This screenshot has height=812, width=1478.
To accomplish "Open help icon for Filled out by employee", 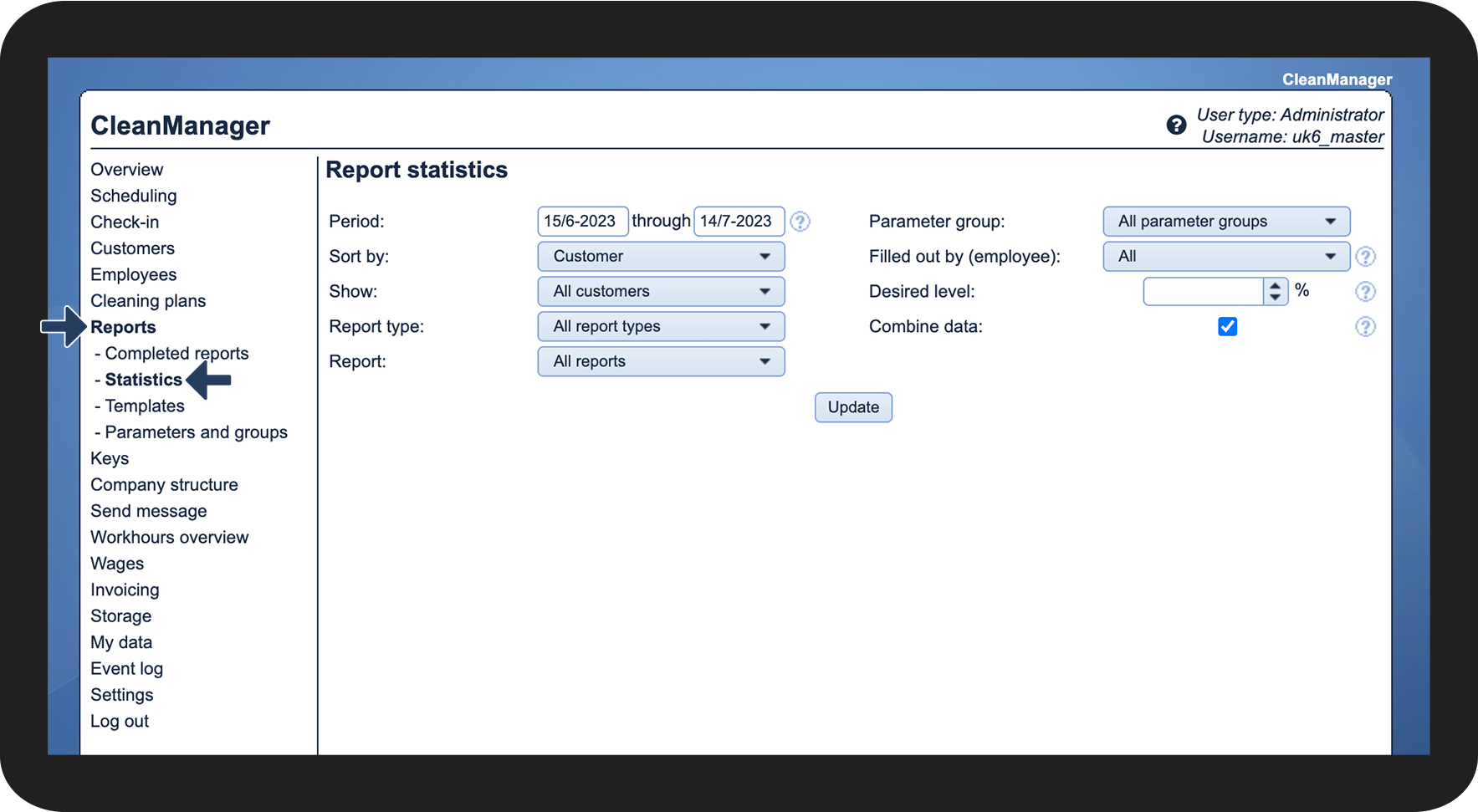I will pyautogui.click(x=1365, y=257).
